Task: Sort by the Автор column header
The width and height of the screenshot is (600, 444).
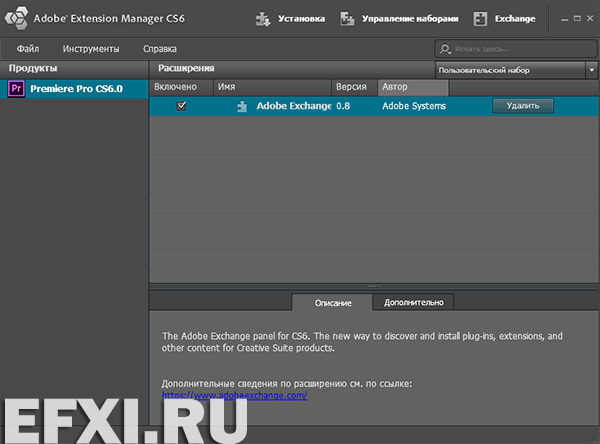Action: coord(413,87)
